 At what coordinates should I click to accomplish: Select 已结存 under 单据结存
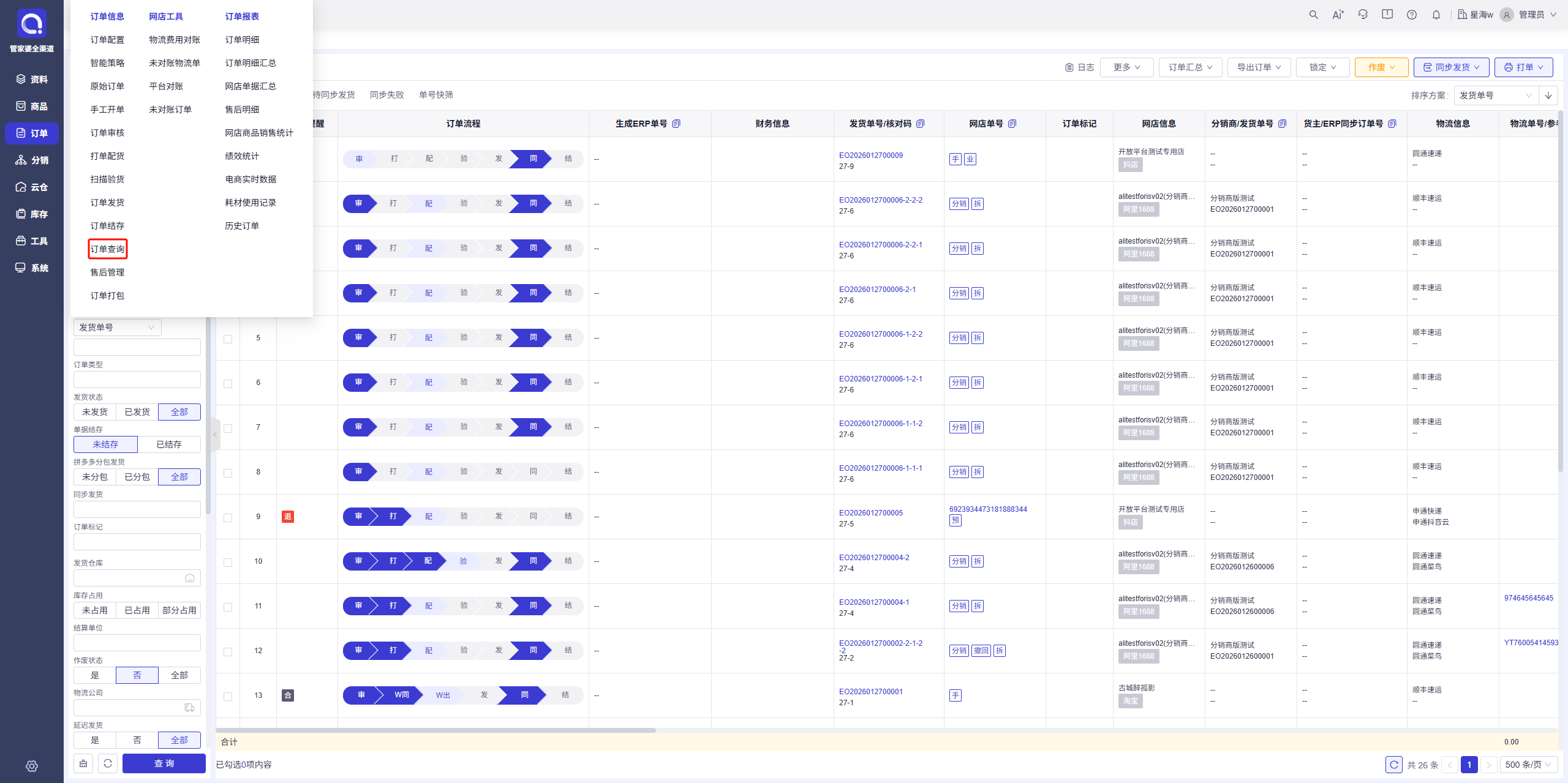[169, 444]
